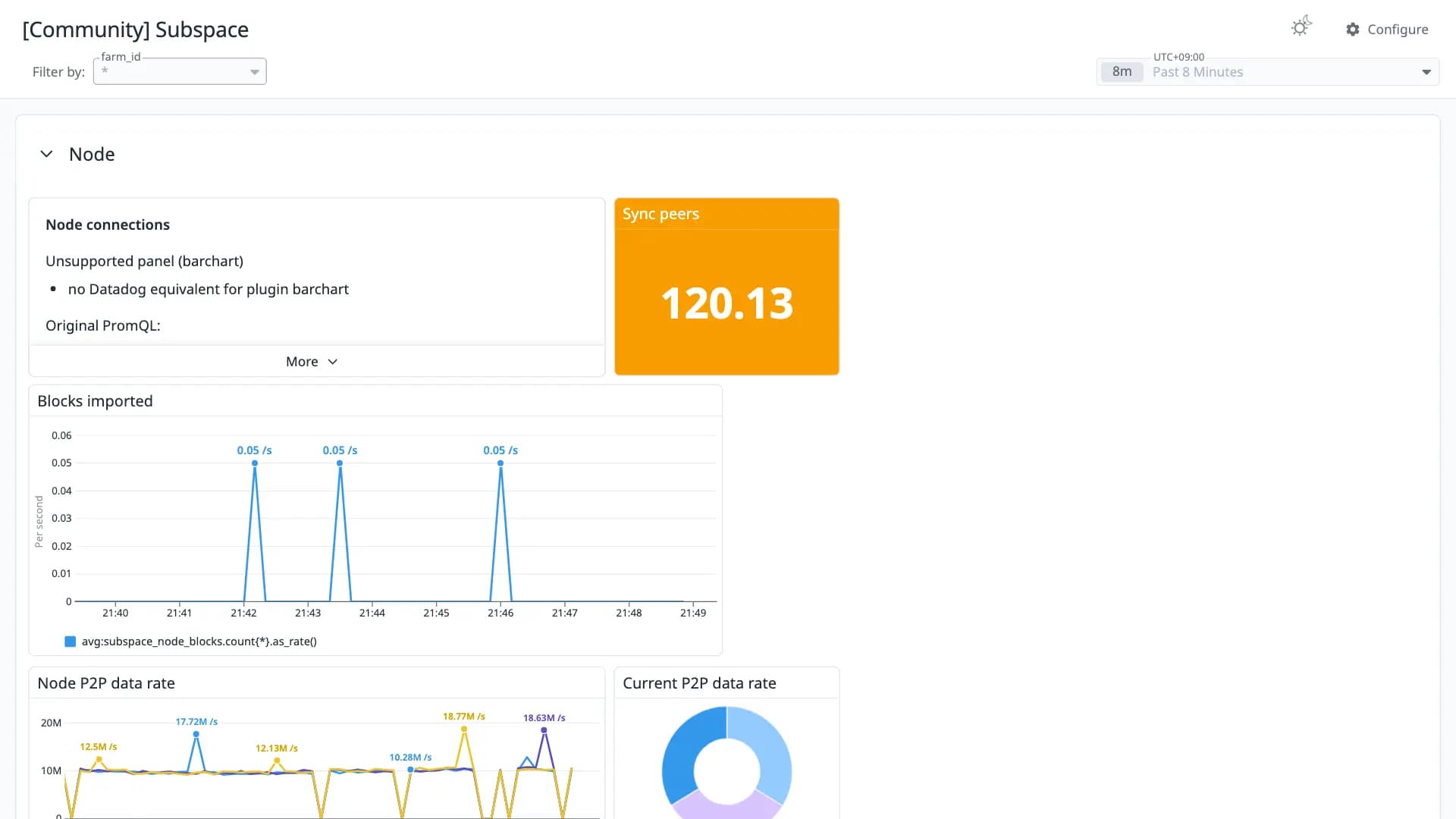The image size is (1456, 819).
Task: Click the 18.77M /s yellow peak point
Action: (464, 730)
